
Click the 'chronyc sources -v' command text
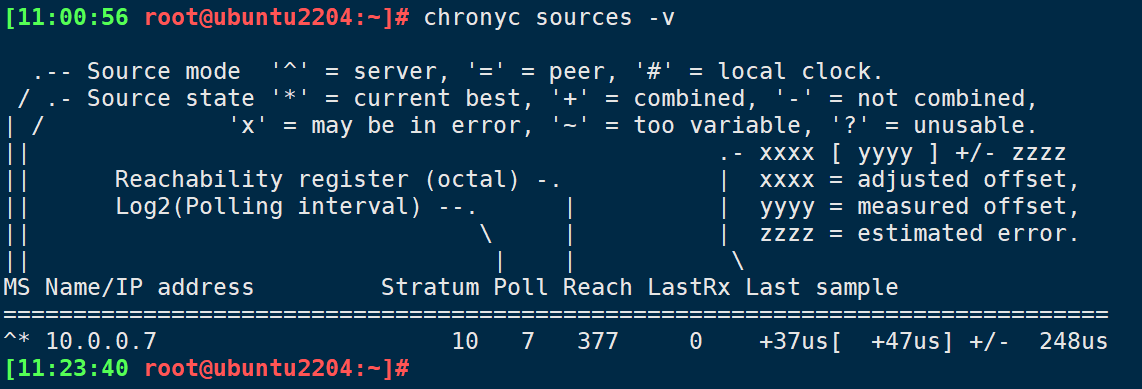tap(550, 17)
